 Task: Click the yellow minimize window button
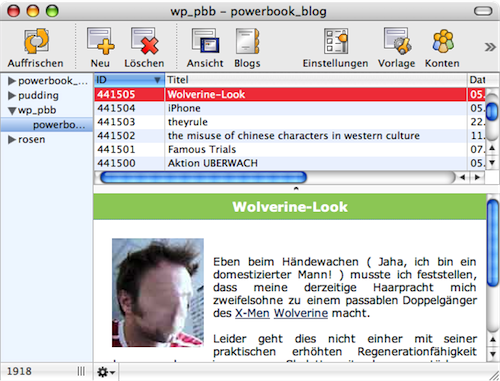[x=33, y=11]
